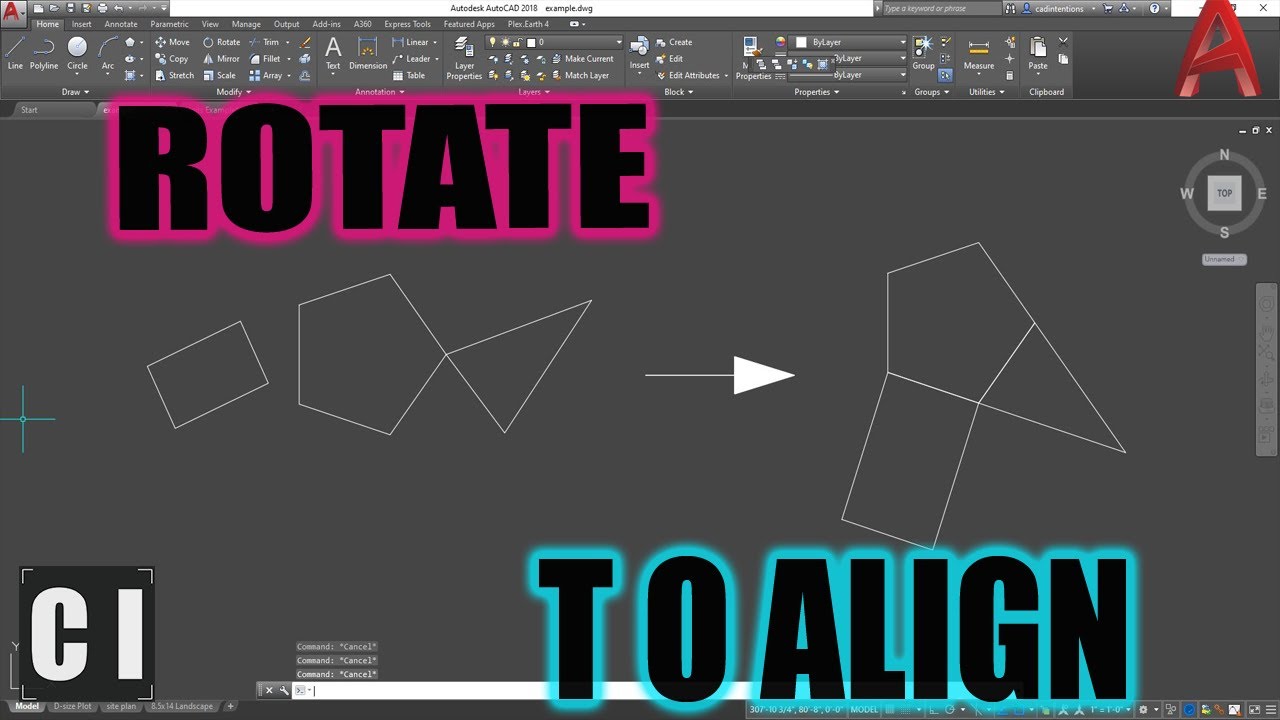1280x720 pixels.
Task: Click the Measure utility
Action: point(979,54)
